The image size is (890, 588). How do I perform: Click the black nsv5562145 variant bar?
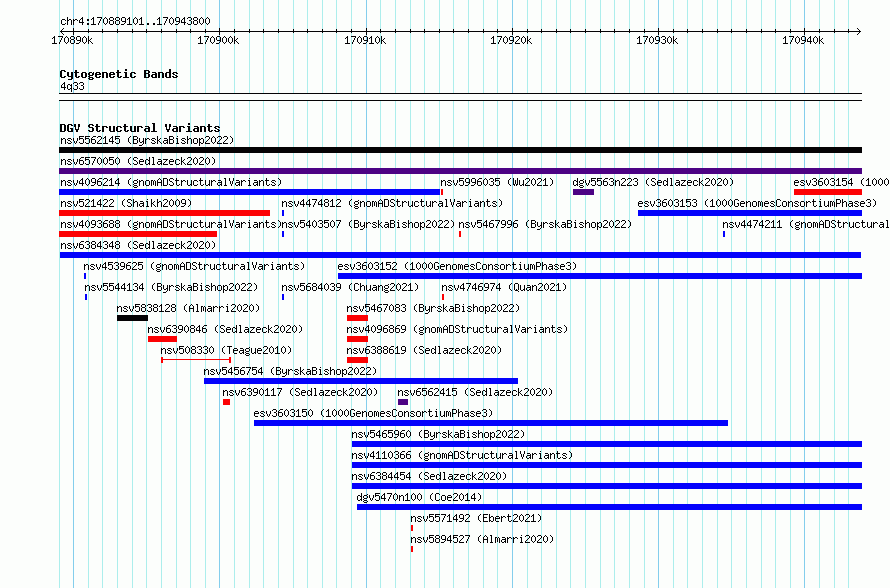(460, 150)
